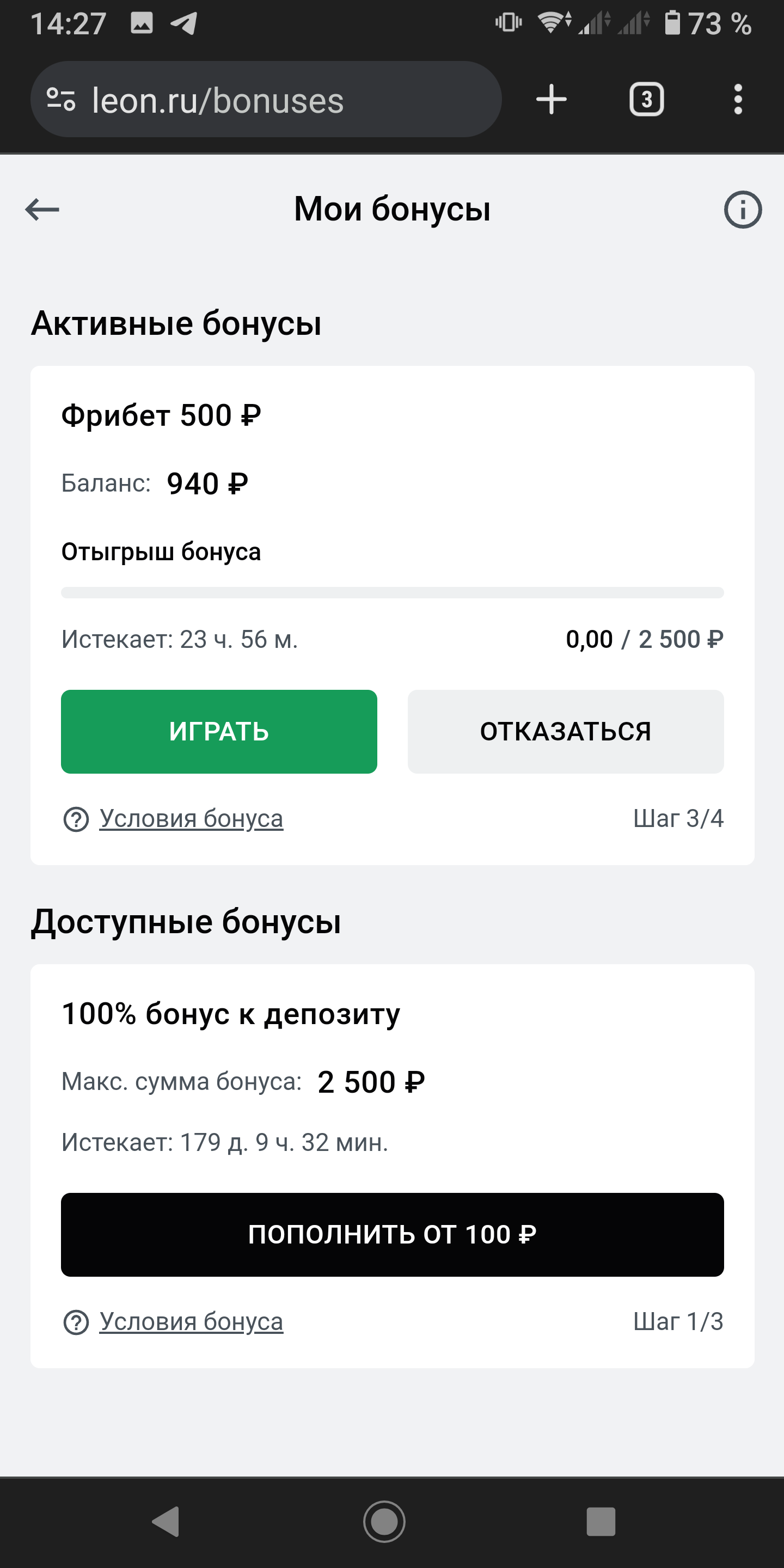Tap the 100% бонус к депозиту title
The image size is (784, 1568).
[x=231, y=1014]
